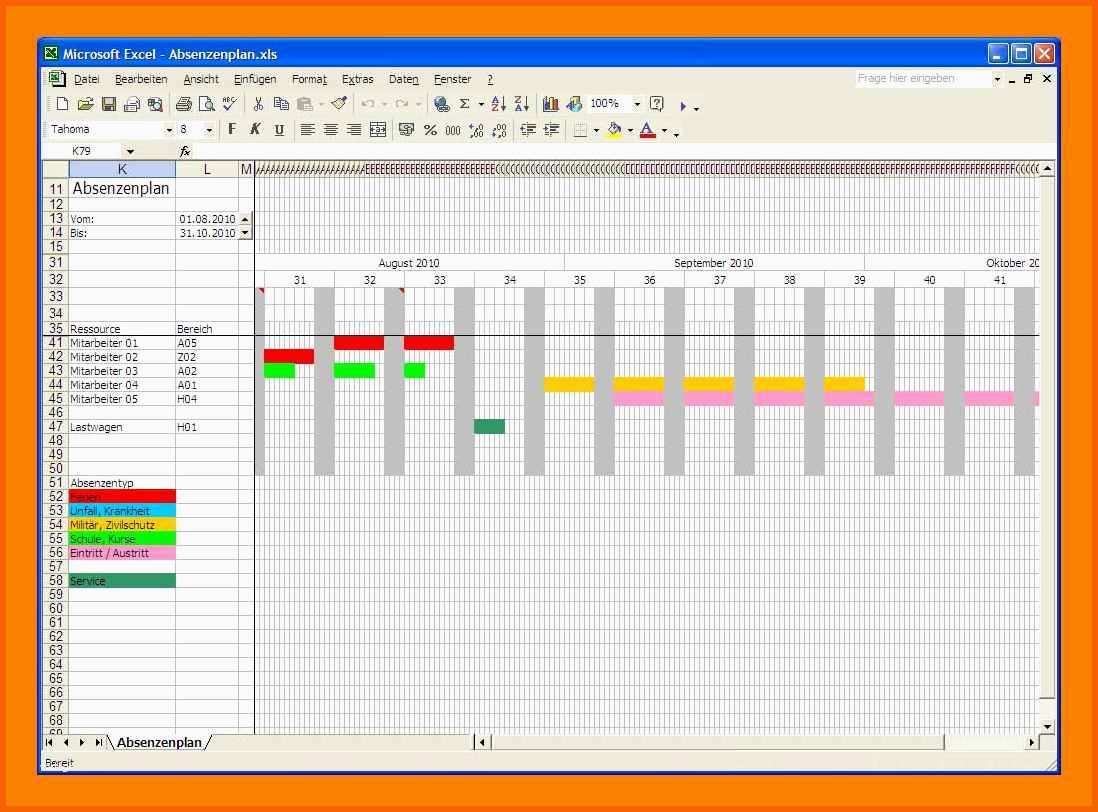
Task: Click the Copy icon in toolbar
Action: pos(282,104)
